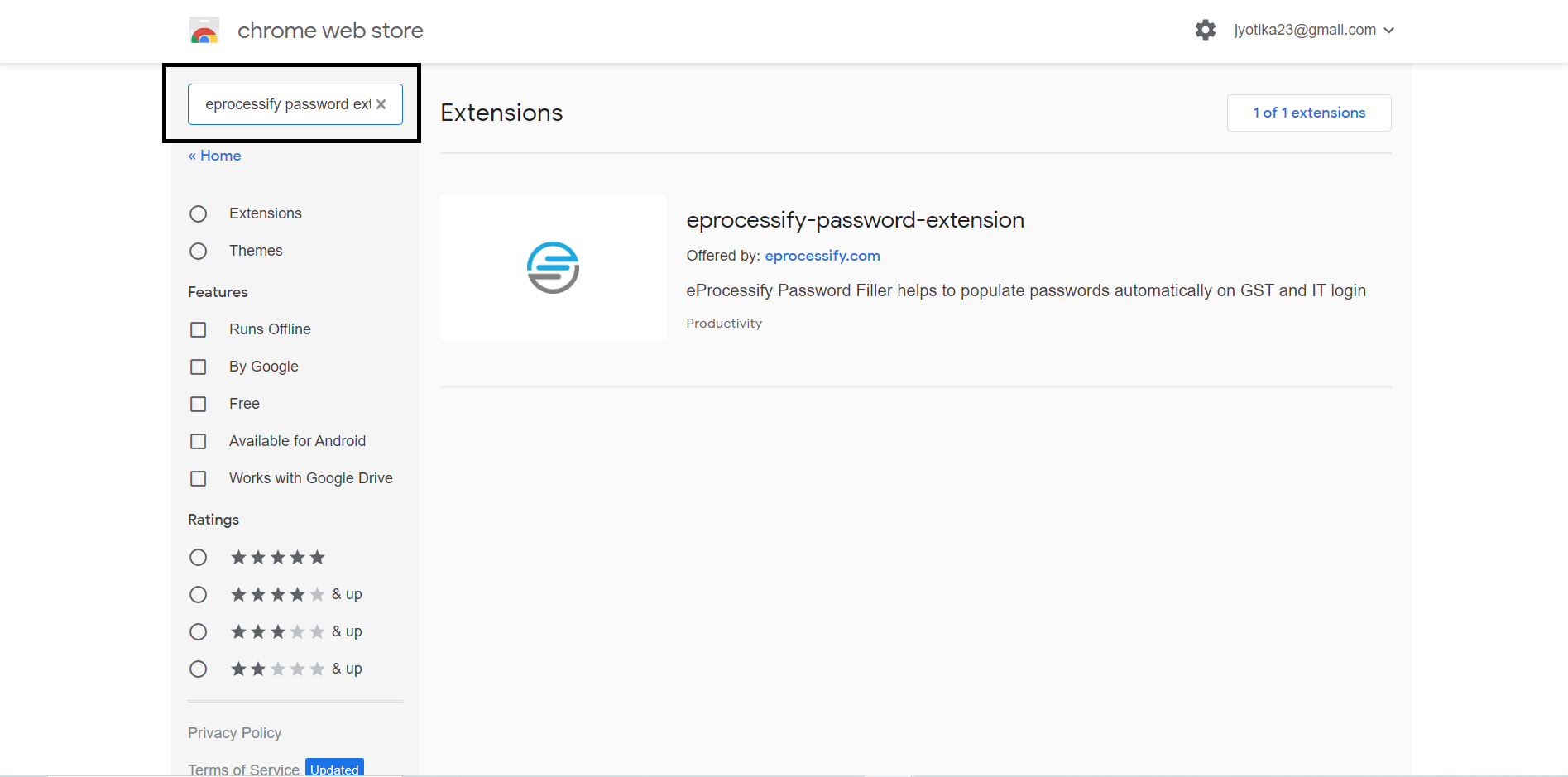Choose the three stars & up rating
The height and width of the screenshot is (777, 1568).
(199, 631)
